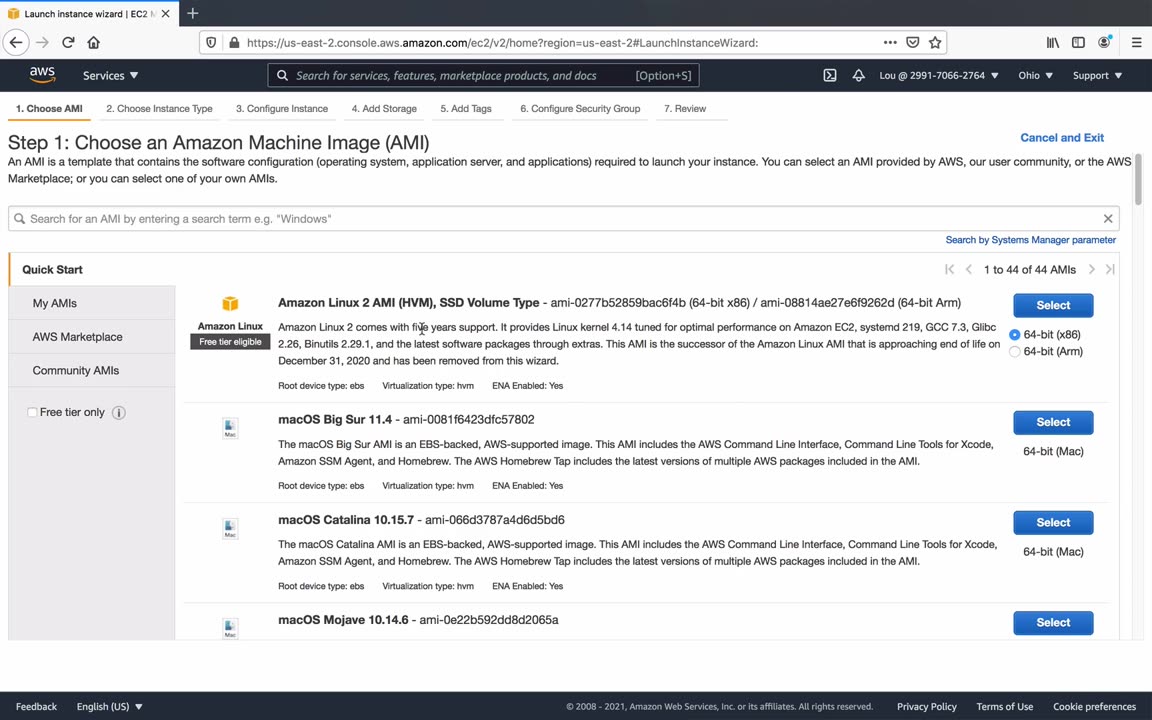The image size is (1152, 720).
Task: Switch to 1. Choose AMI step tab
Action: tap(49, 109)
